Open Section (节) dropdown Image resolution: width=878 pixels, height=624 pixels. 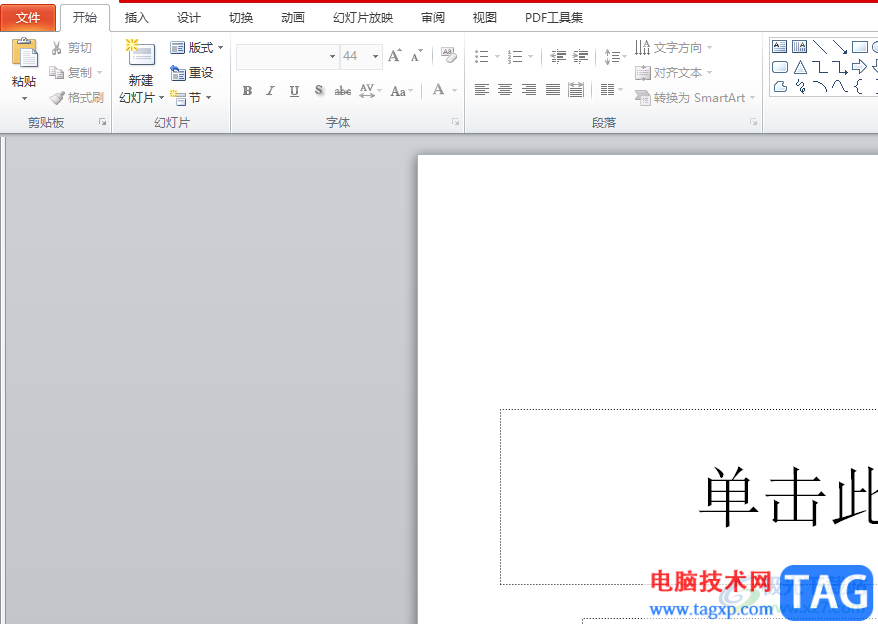191,98
